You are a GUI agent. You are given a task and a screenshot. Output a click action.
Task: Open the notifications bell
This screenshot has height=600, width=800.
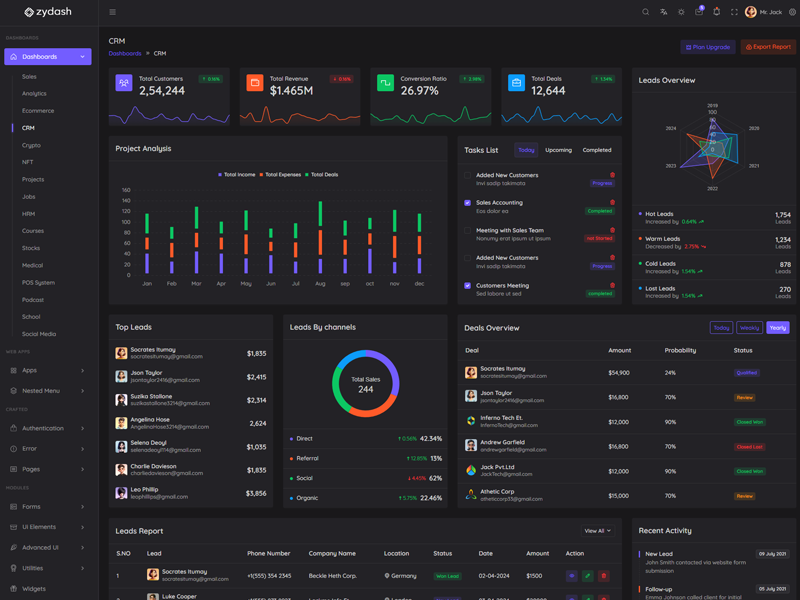[716, 12]
